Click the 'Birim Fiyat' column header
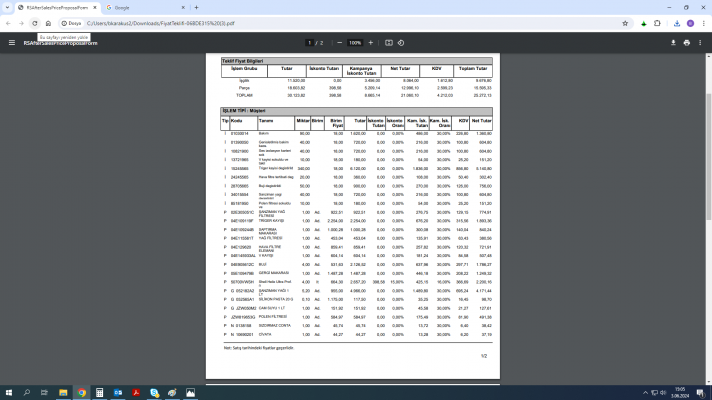 click(336, 123)
